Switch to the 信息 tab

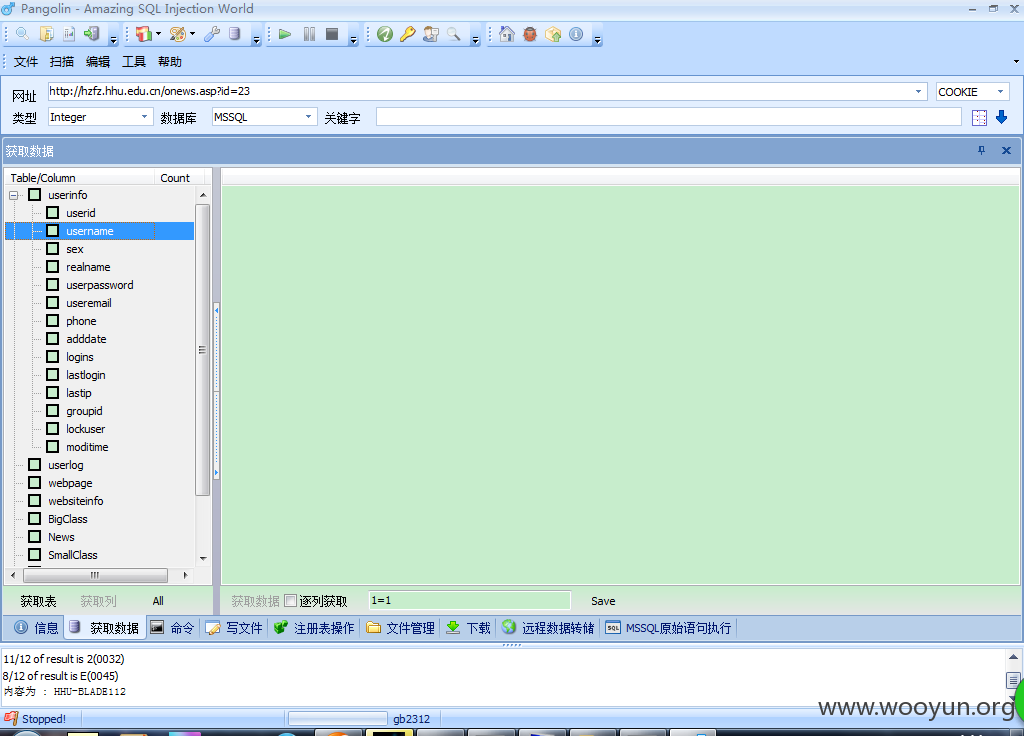click(x=37, y=628)
